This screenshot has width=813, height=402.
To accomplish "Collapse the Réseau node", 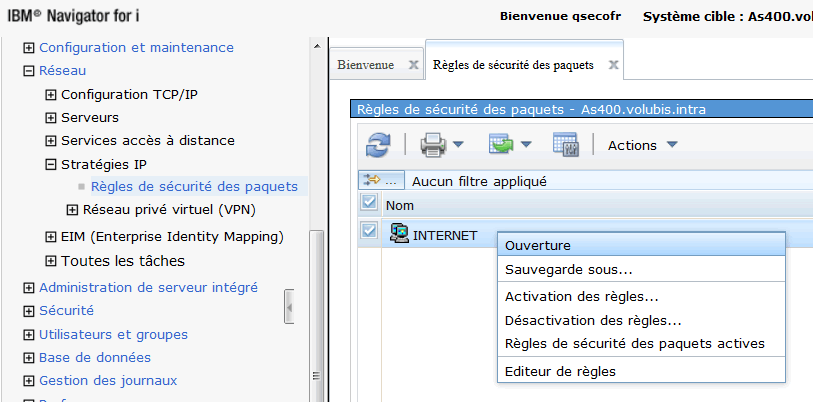I will pyautogui.click(x=29, y=71).
